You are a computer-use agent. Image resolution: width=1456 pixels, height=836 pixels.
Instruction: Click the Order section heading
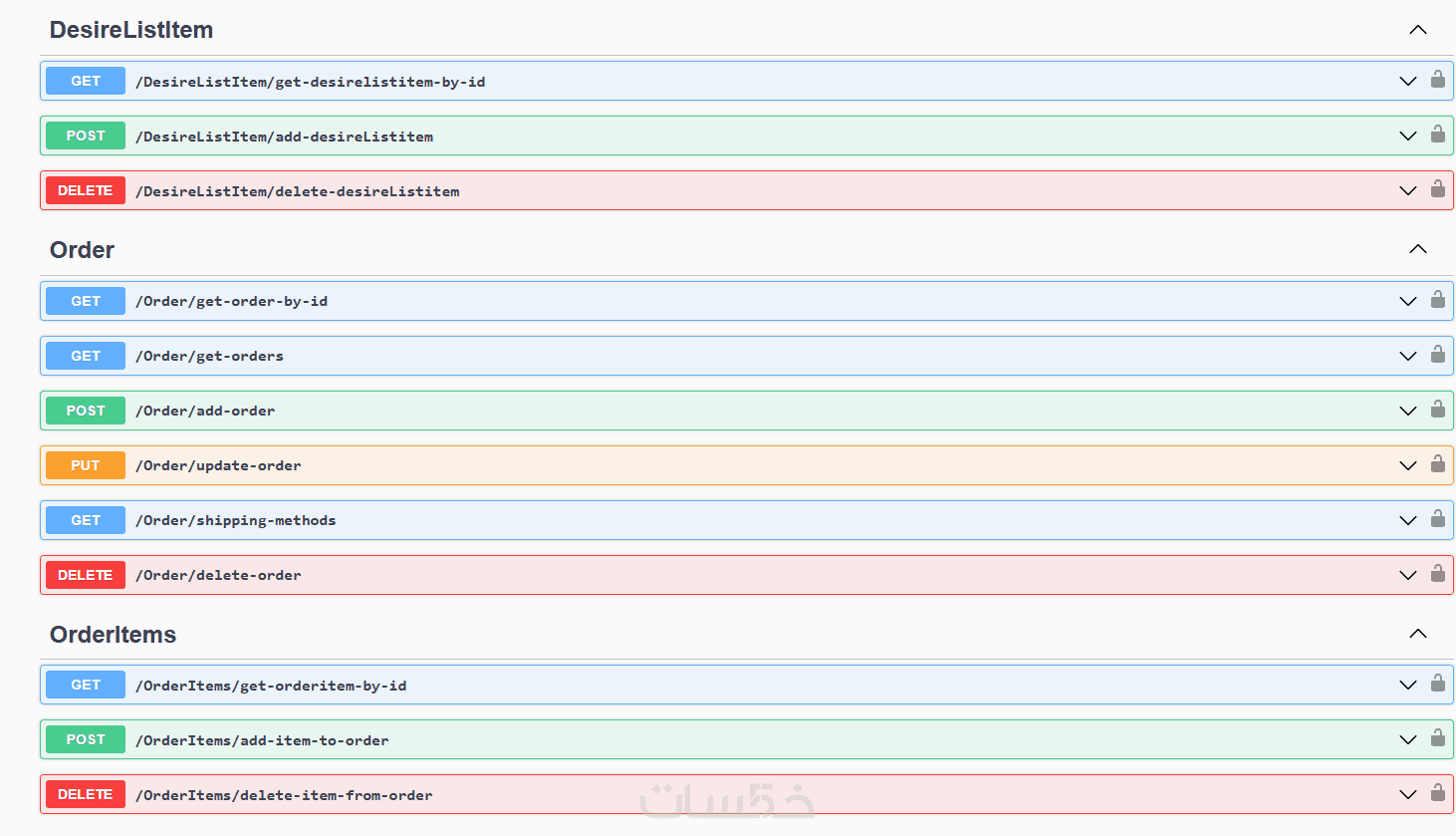coord(82,250)
